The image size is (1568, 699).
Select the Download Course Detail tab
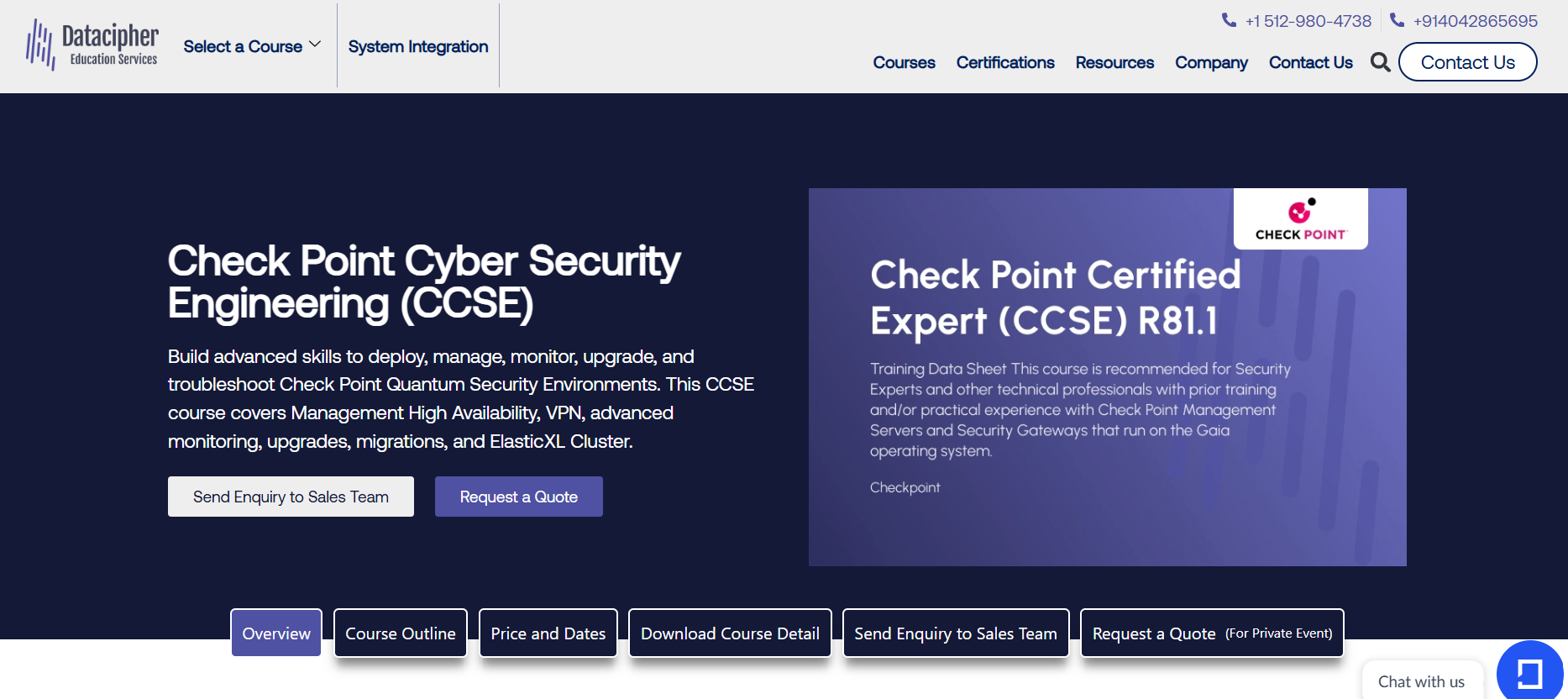point(730,633)
